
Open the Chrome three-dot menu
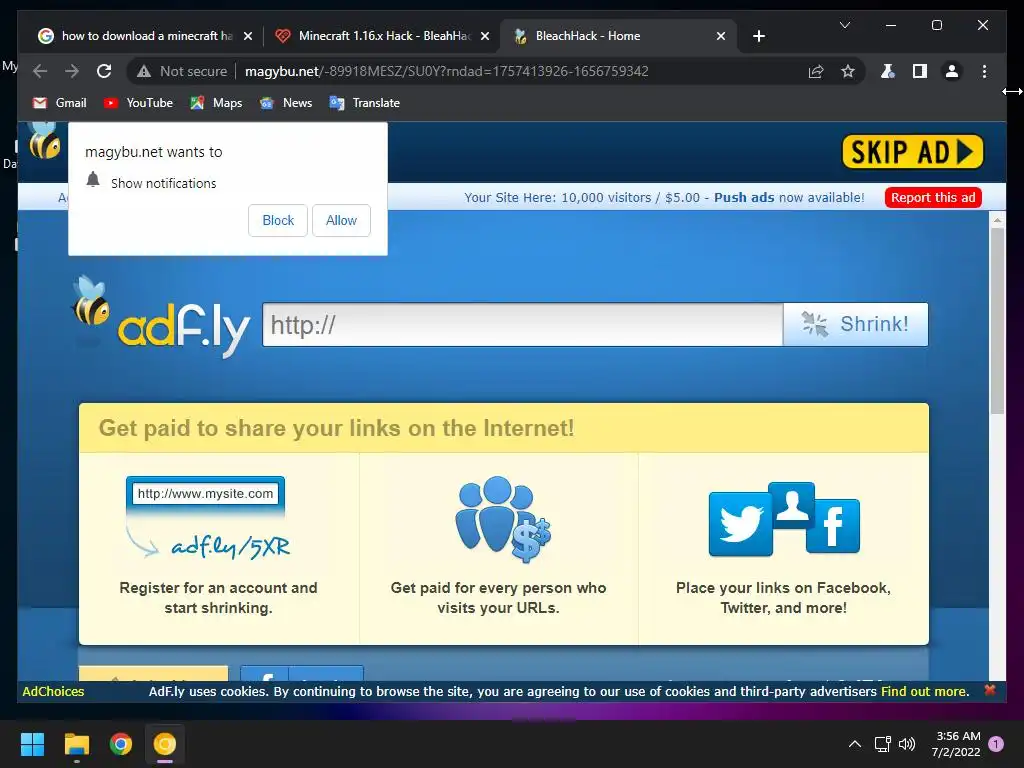click(984, 71)
